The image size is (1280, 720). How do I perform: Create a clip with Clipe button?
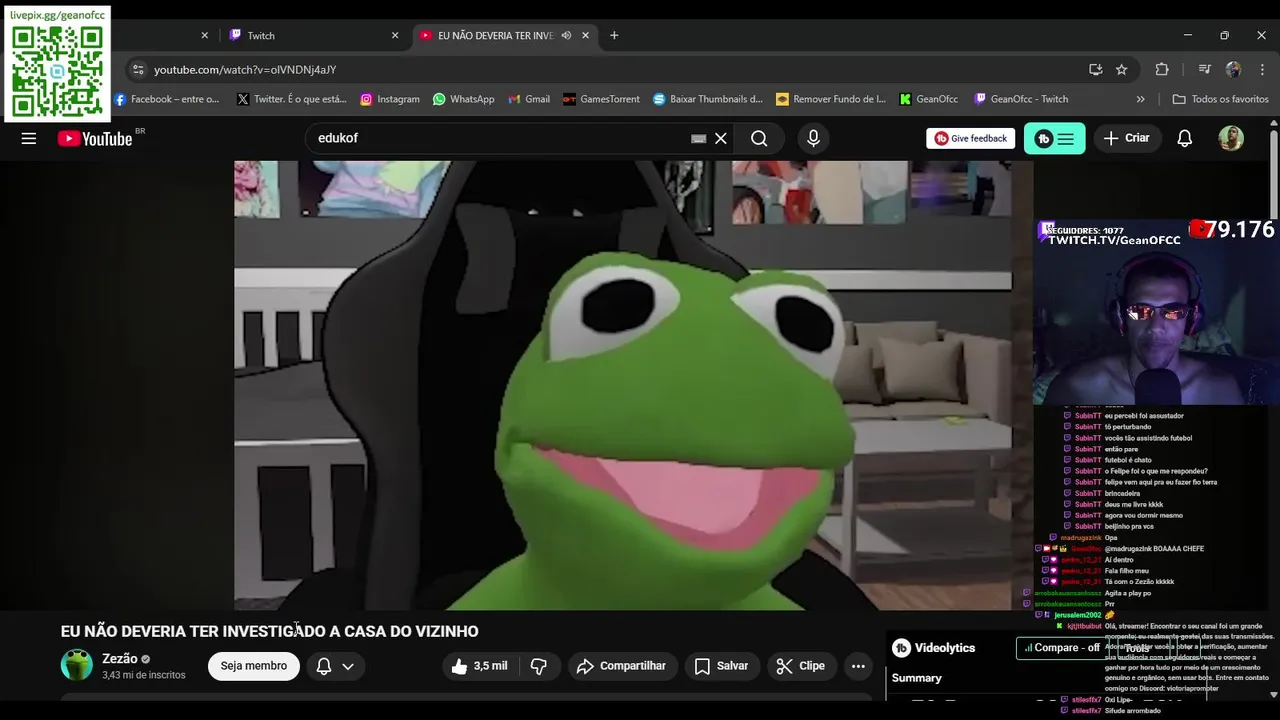coord(801,666)
